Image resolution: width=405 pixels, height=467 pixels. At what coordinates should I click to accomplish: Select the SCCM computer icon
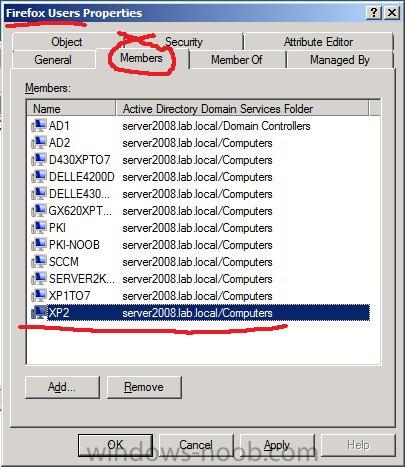click(x=39, y=262)
